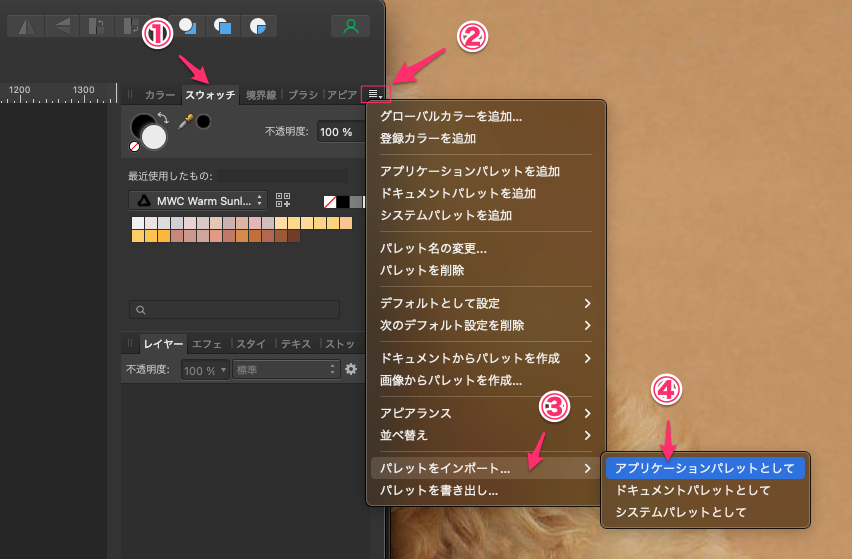The height and width of the screenshot is (559, 852).
Task: Click the swap fill and stroke arrows
Action: pyautogui.click(x=163, y=117)
